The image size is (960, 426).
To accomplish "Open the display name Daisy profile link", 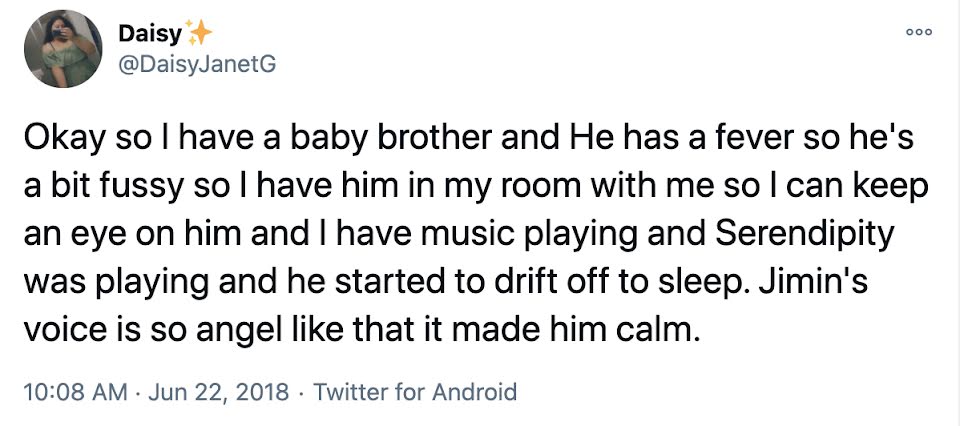I will click(150, 34).
